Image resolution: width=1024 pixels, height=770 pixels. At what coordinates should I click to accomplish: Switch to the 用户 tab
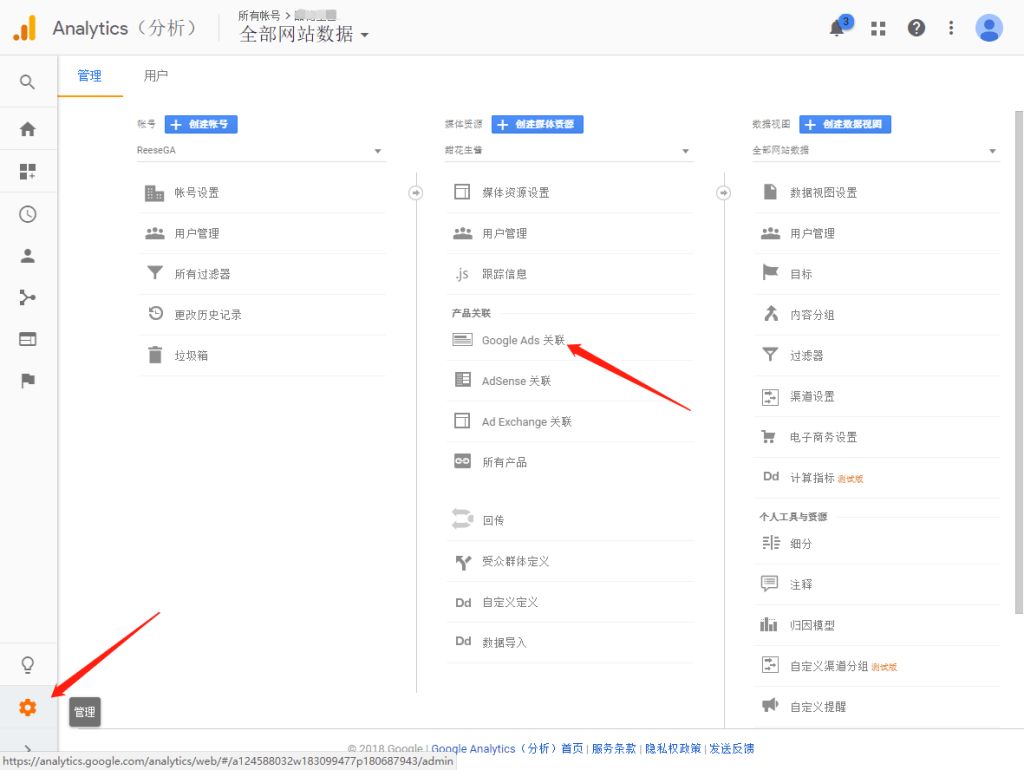156,76
